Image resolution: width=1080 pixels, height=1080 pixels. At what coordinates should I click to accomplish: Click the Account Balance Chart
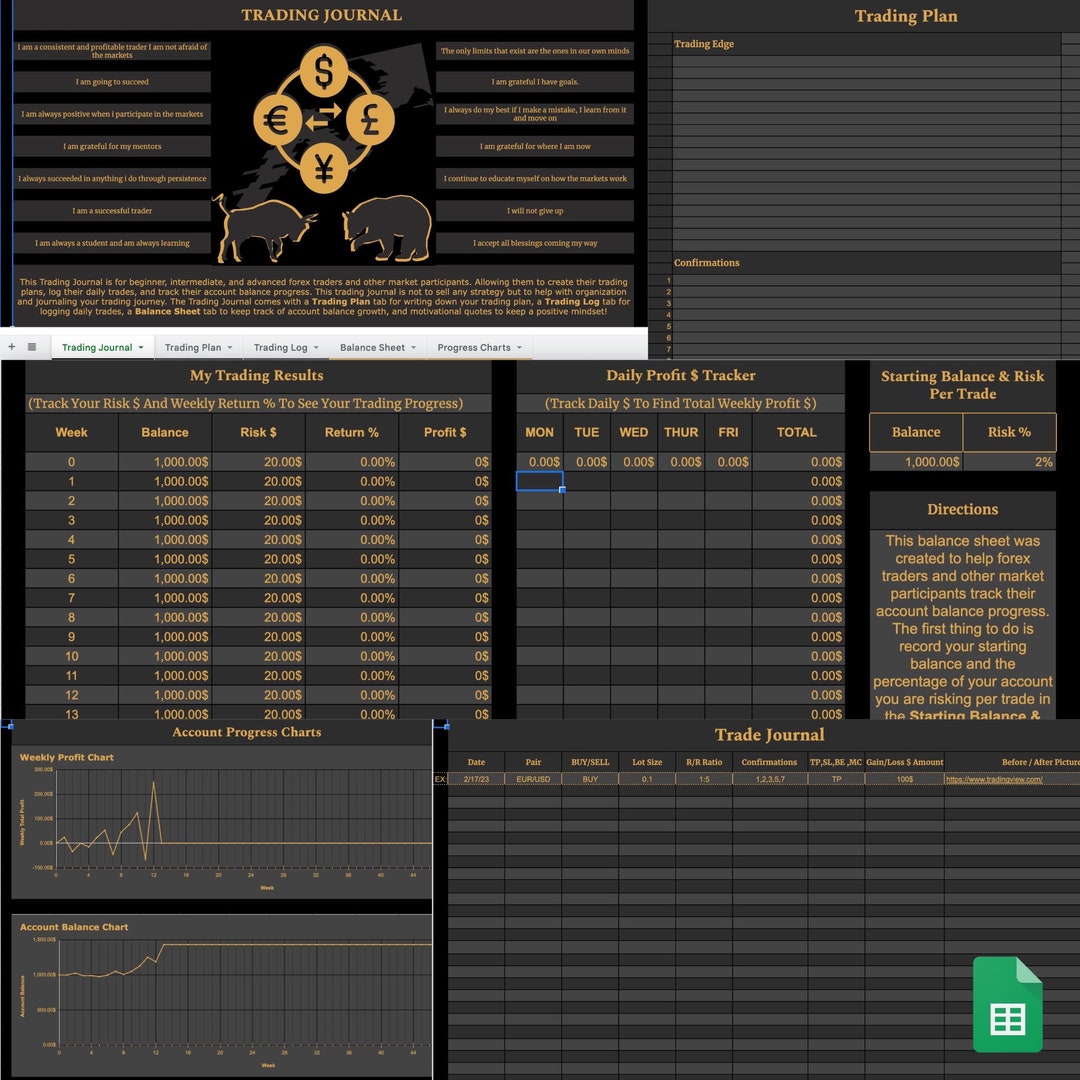coord(220,995)
